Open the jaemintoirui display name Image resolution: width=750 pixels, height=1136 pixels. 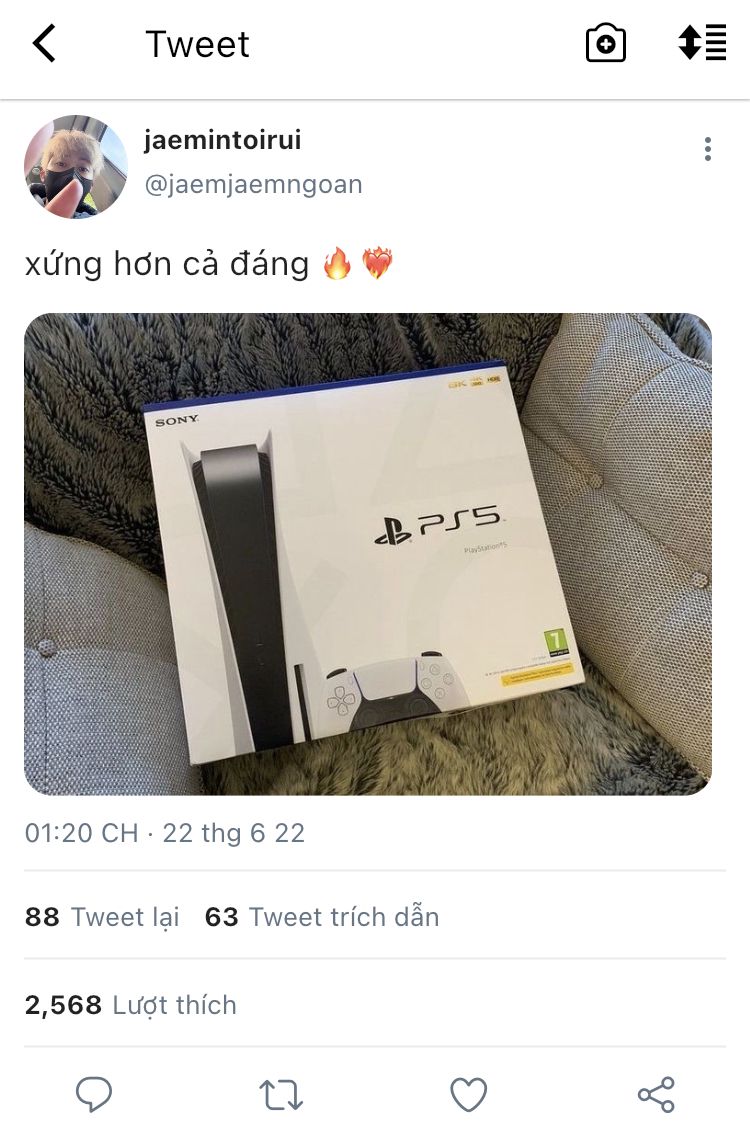point(222,140)
